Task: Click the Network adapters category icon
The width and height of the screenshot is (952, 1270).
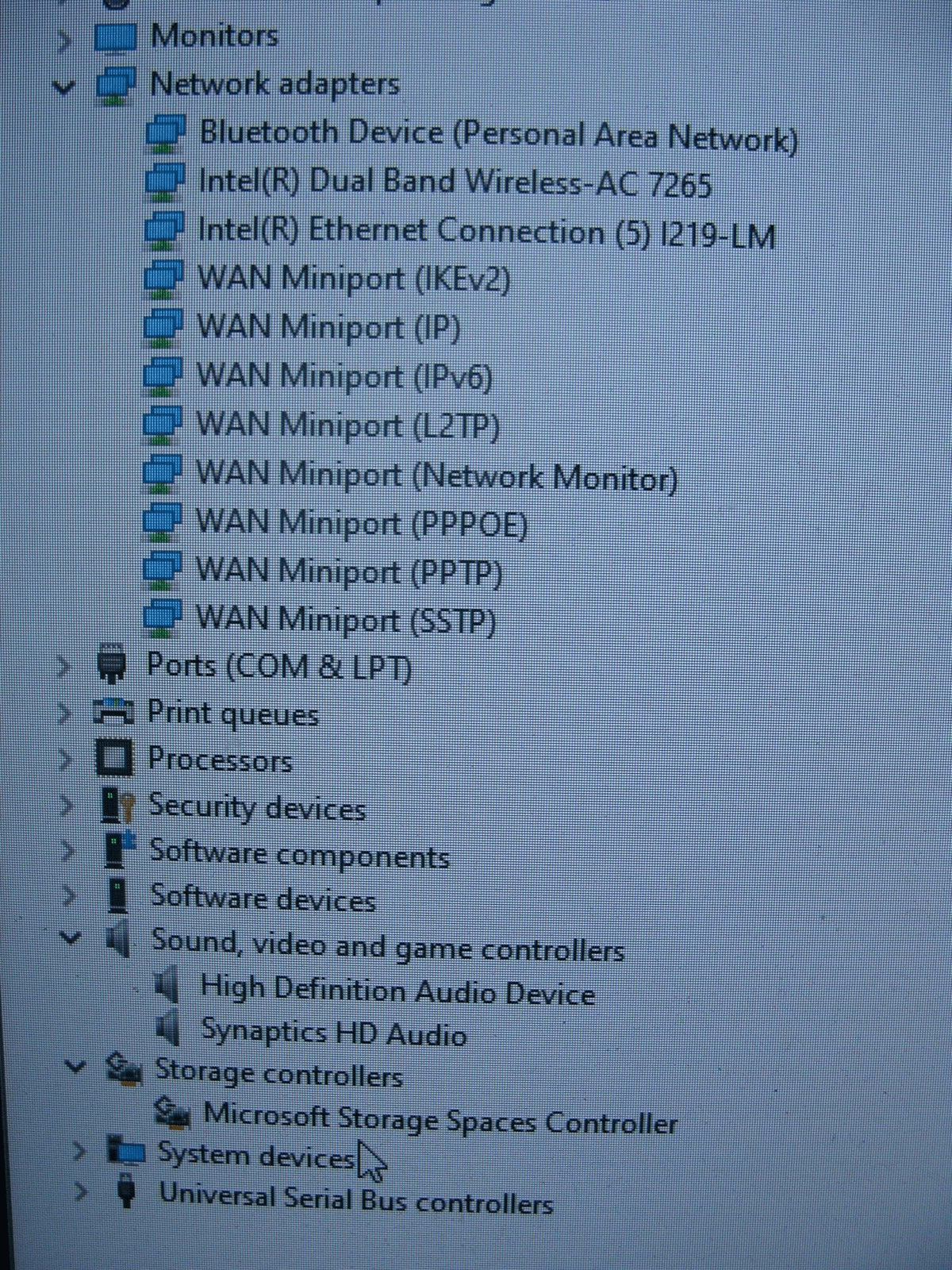Action: coord(115,86)
